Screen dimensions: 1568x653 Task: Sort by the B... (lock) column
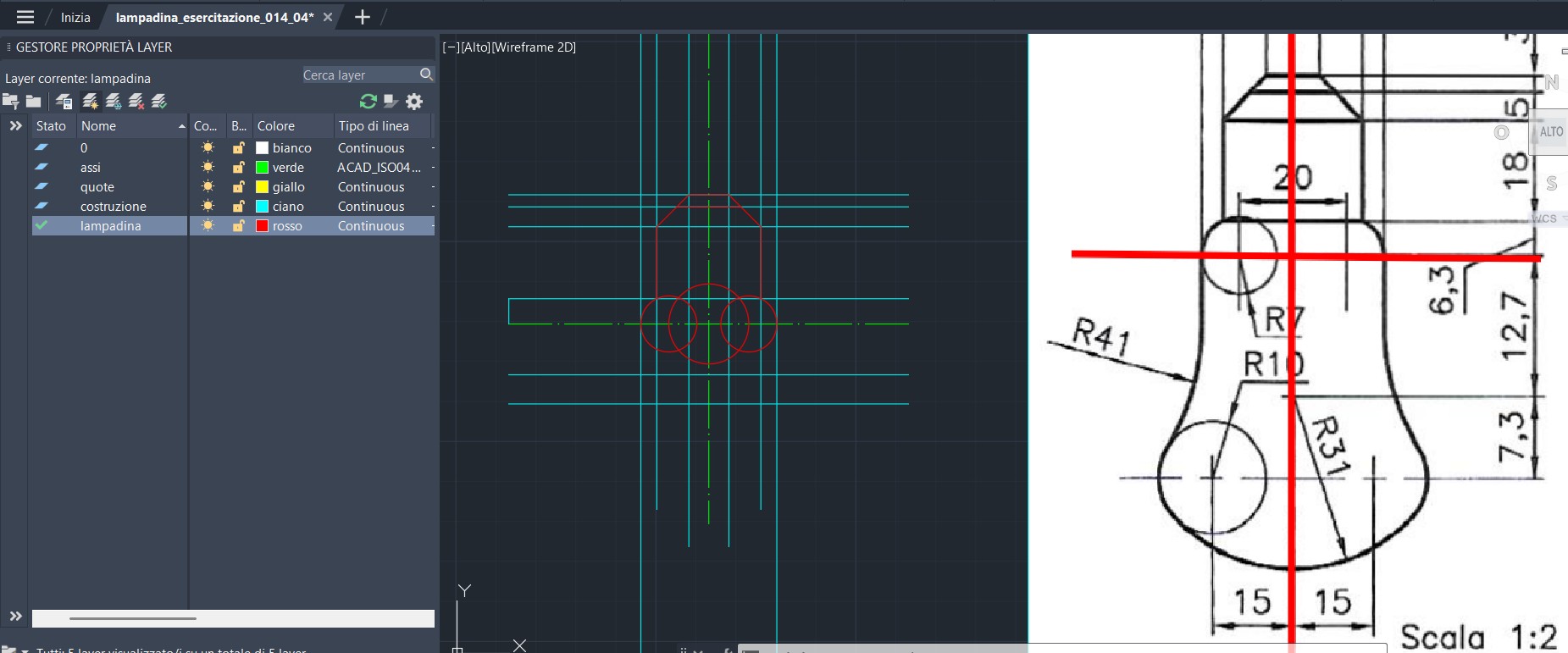[x=240, y=125]
